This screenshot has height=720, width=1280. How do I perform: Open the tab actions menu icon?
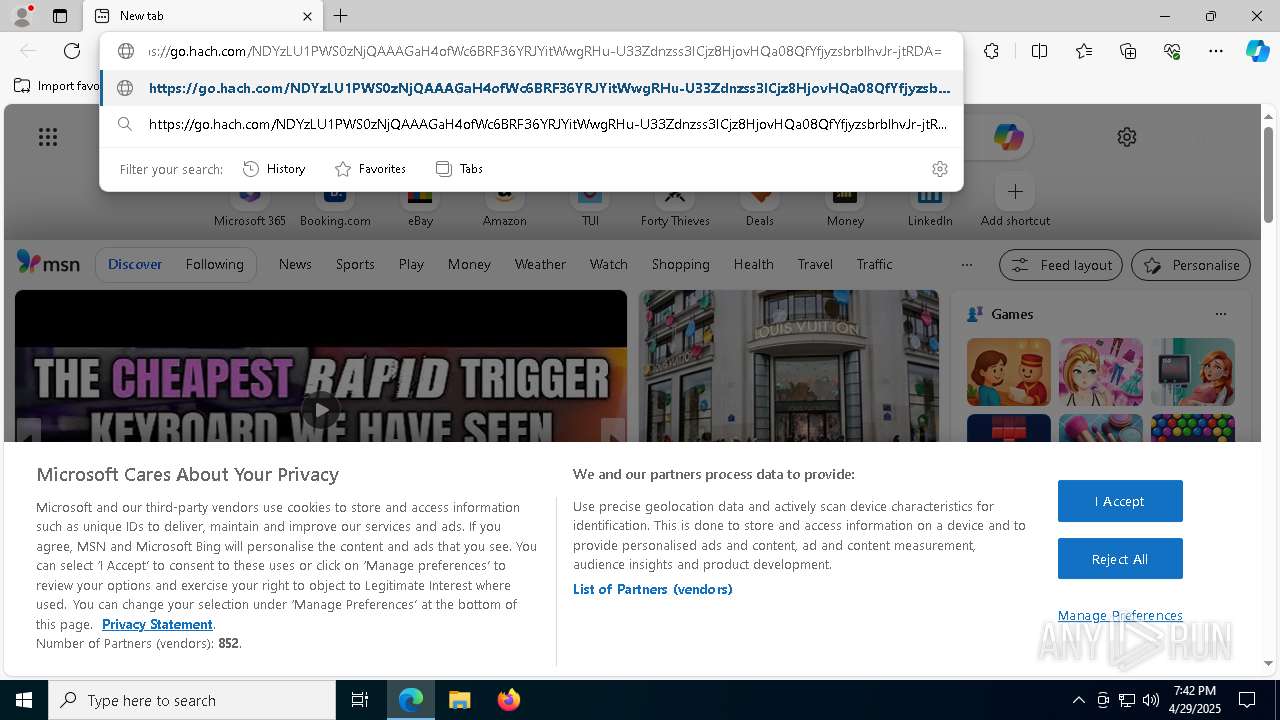[x=60, y=16]
